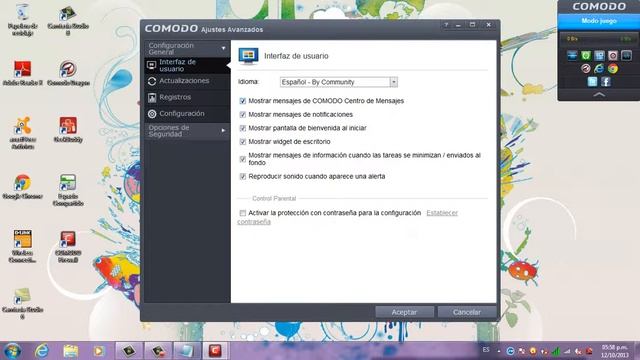
Task: Open the Facebook icon in COMODO widget
Action: tap(606, 82)
